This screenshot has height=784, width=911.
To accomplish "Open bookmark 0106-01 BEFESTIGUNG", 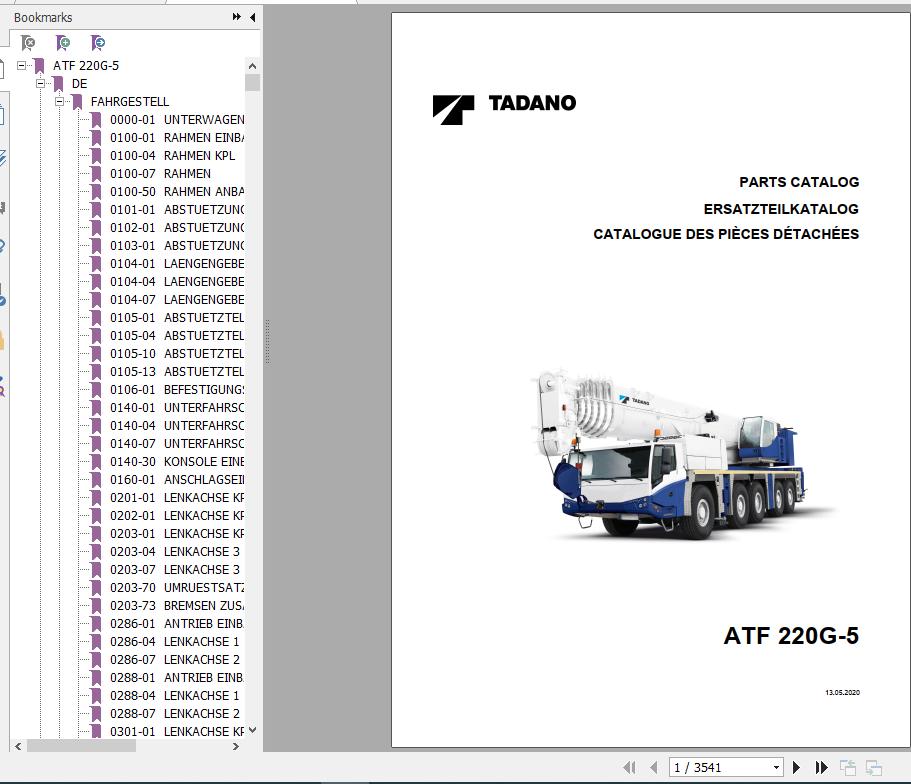I will [177, 390].
